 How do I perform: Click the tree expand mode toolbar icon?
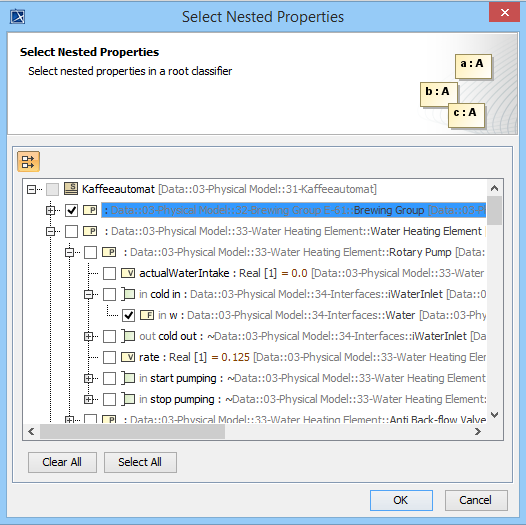pos(29,162)
